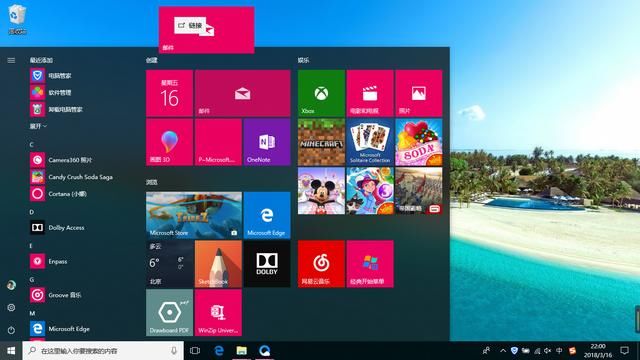The height and width of the screenshot is (360, 640).
Task: Open the Sogou input method tray icon
Action: (x=572, y=351)
